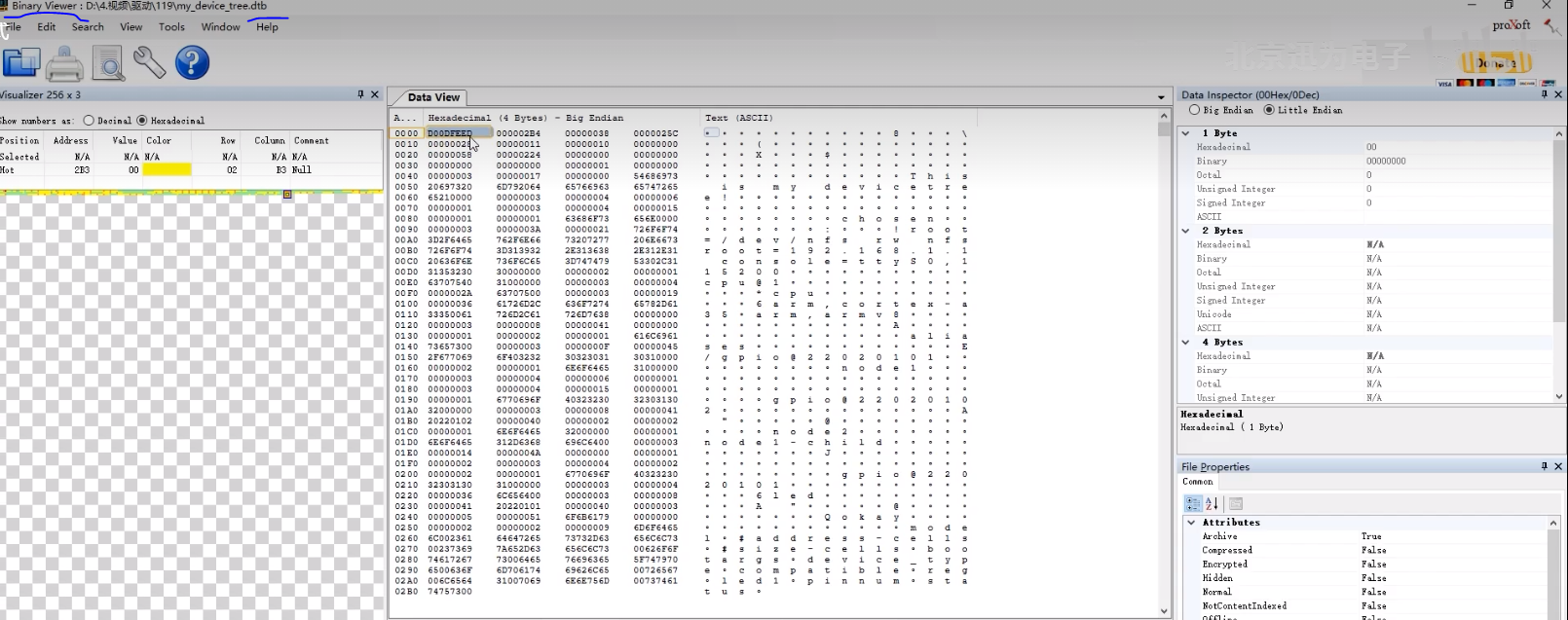Click the Position column header in Visualizer
Image resolution: width=1568 pixels, height=620 pixels.
pyautogui.click(x=20, y=140)
